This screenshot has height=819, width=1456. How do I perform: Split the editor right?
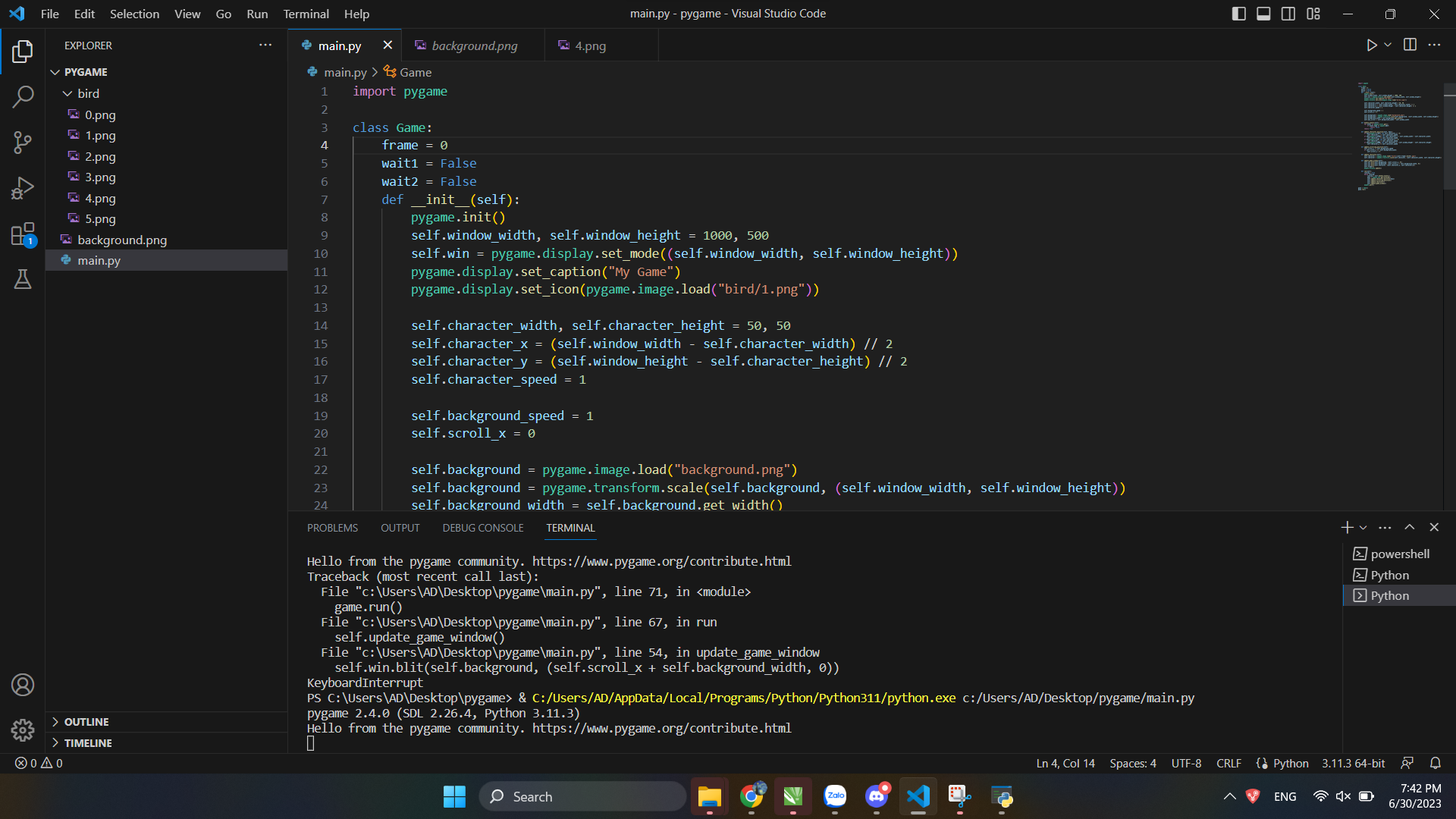point(1410,45)
